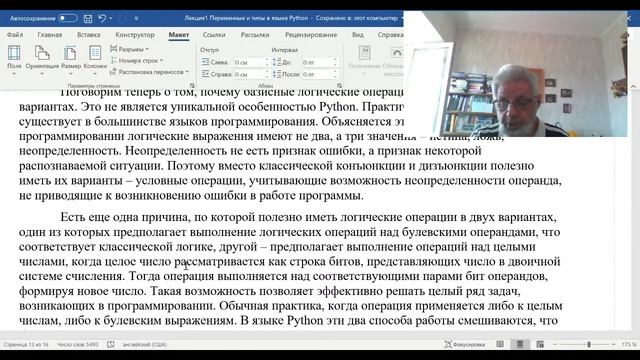Click the Расстановка переносов hyphenation icon
640x360 pixels.
point(113,72)
